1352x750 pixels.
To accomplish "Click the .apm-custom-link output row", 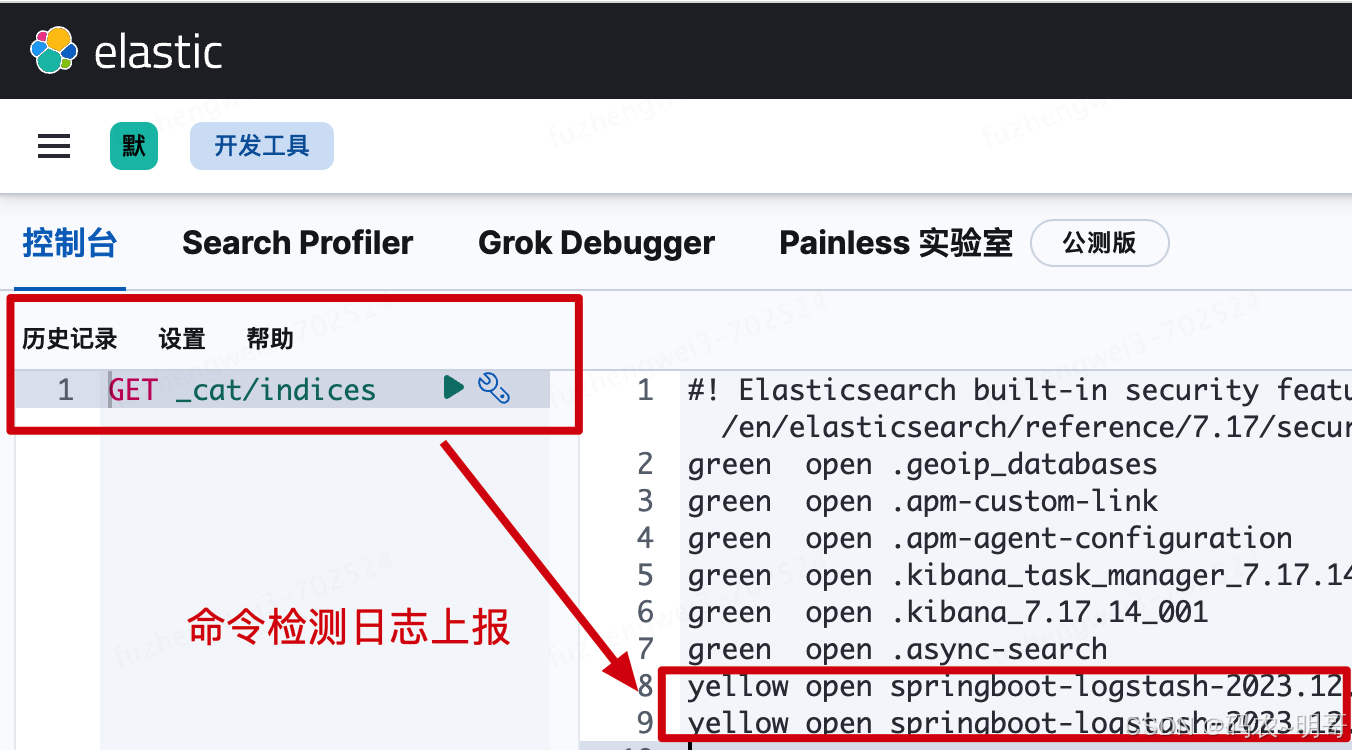I will pyautogui.click(x=922, y=501).
